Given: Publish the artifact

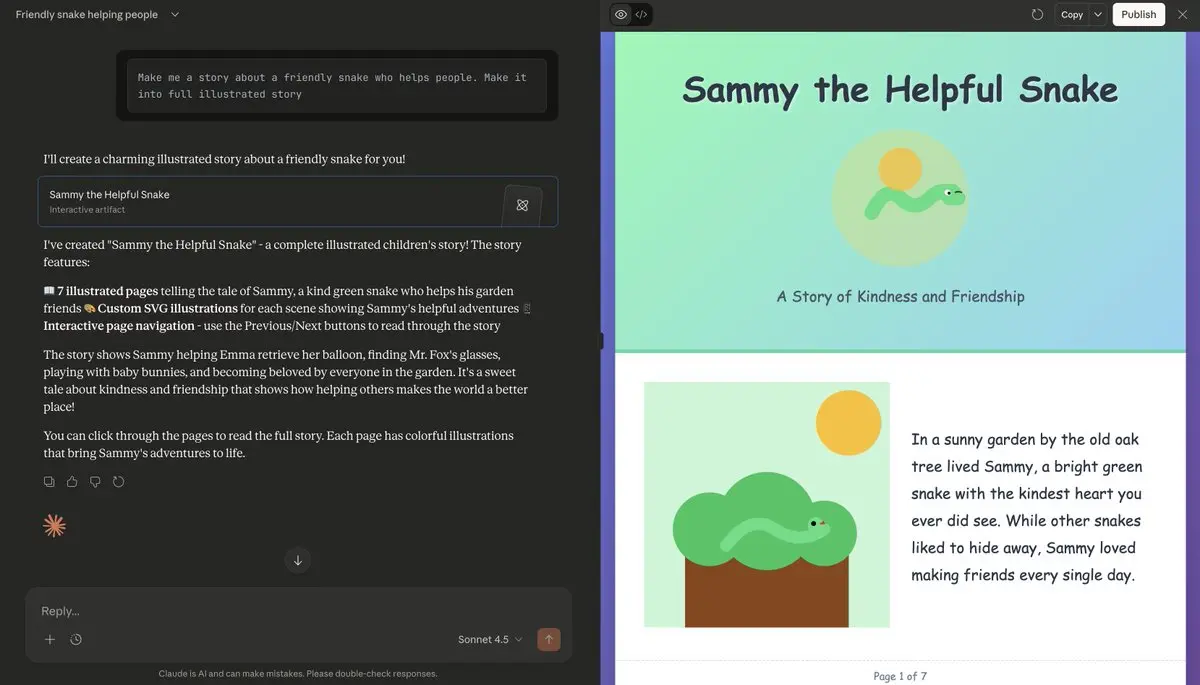Looking at the screenshot, I should click(1138, 14).
